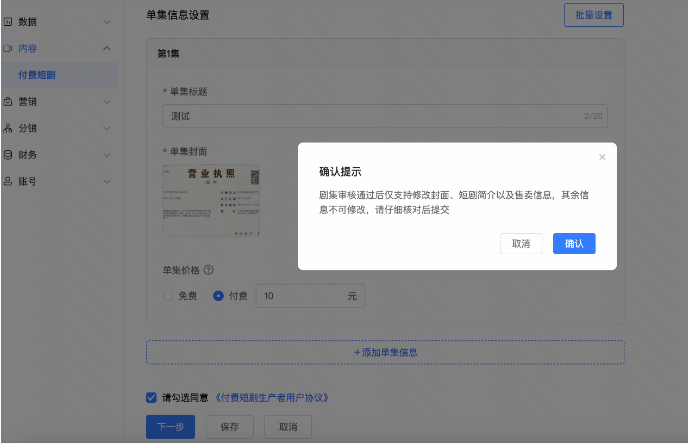This screenshot has width=688, height=444.
Task: Click 确认 in the confirmation dialog
Action: pos(574,243)
